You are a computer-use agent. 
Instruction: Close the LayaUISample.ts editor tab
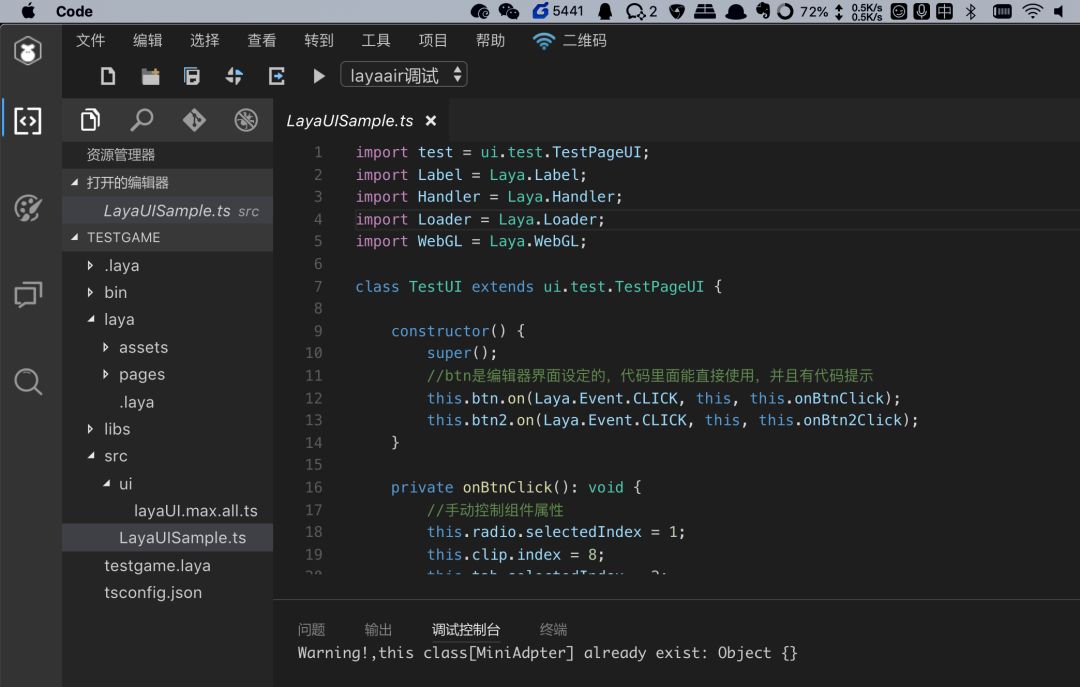[431, 121]
